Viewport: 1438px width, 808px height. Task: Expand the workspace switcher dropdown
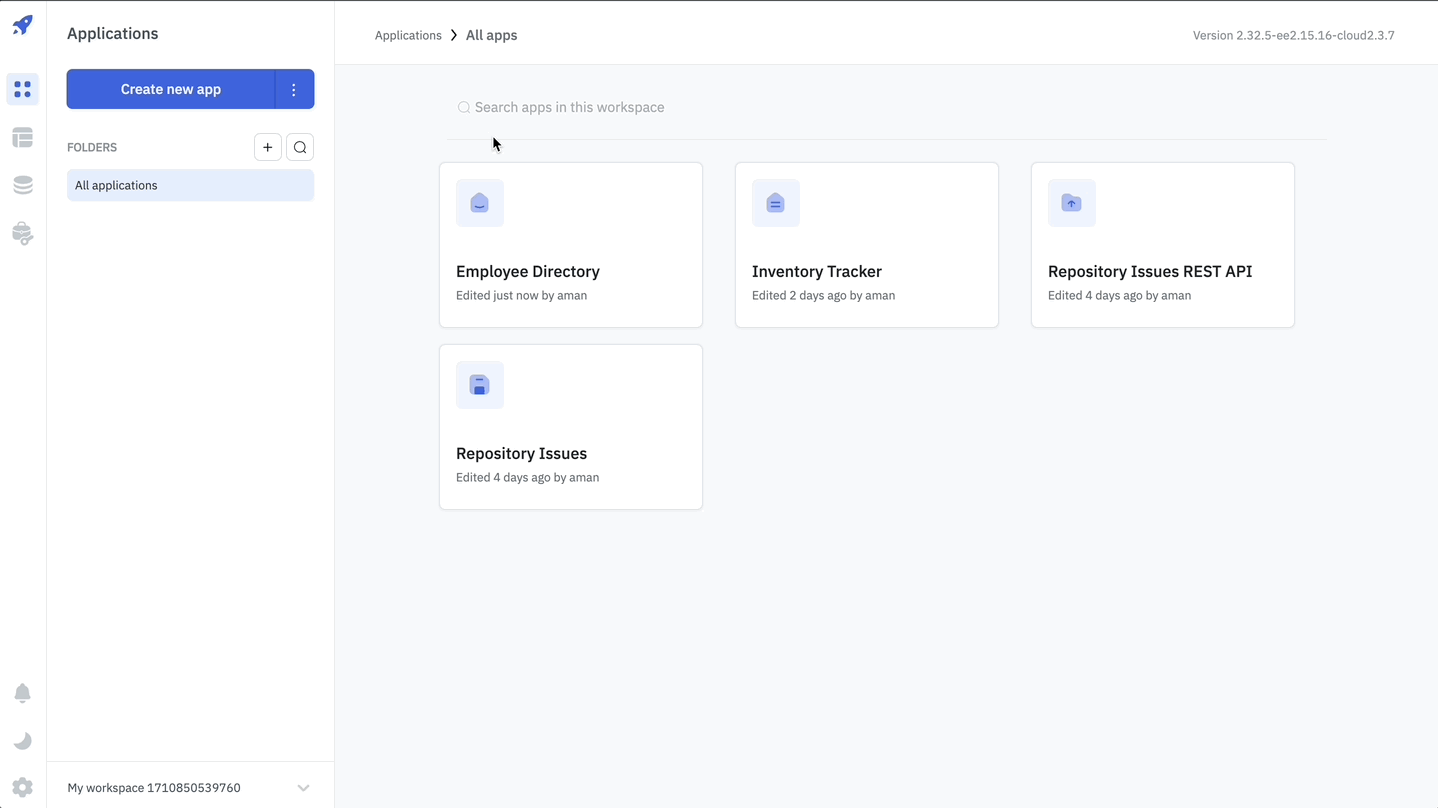[x=303, y=788]
